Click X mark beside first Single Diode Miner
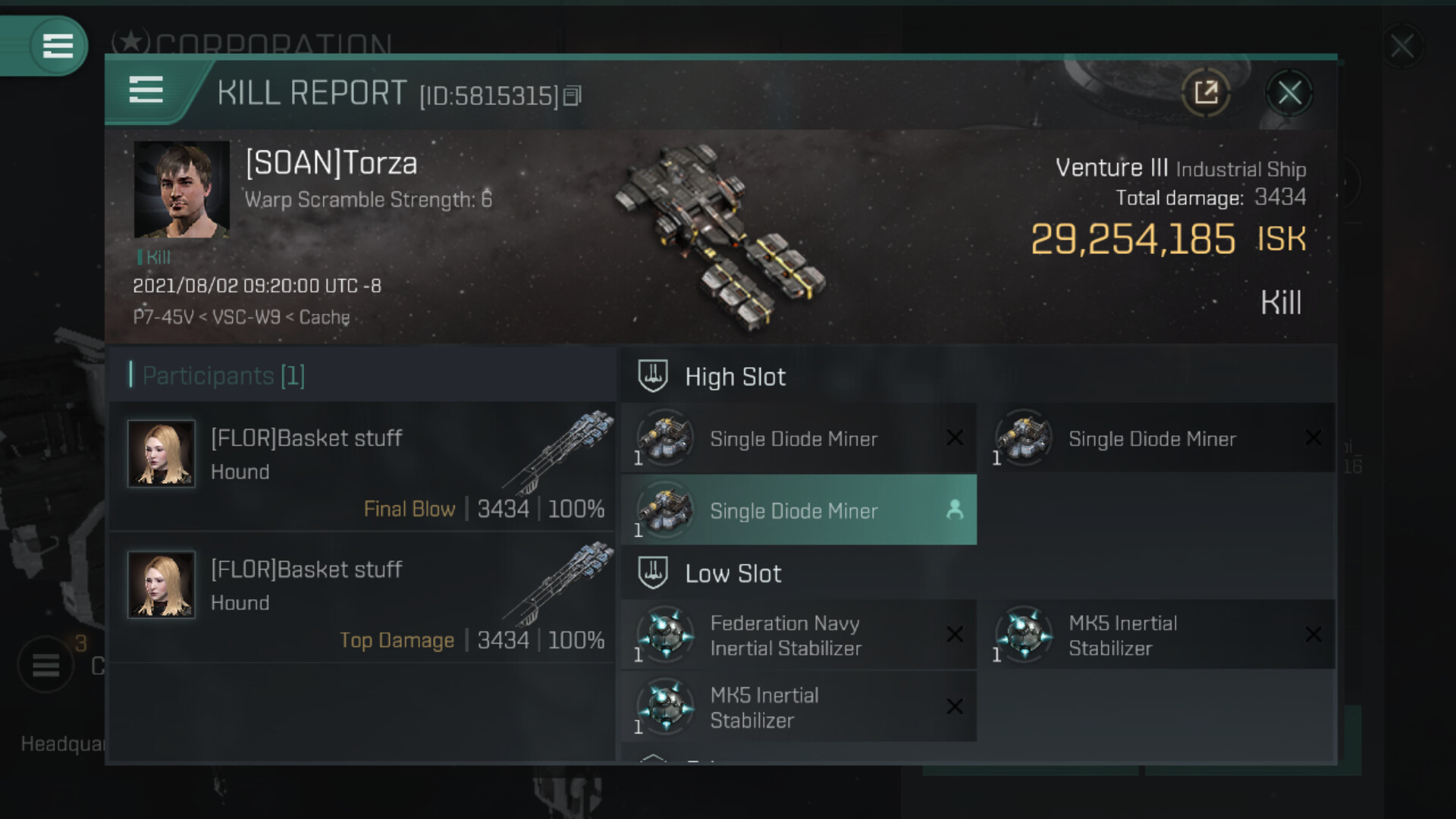 (x=955, y=438)
